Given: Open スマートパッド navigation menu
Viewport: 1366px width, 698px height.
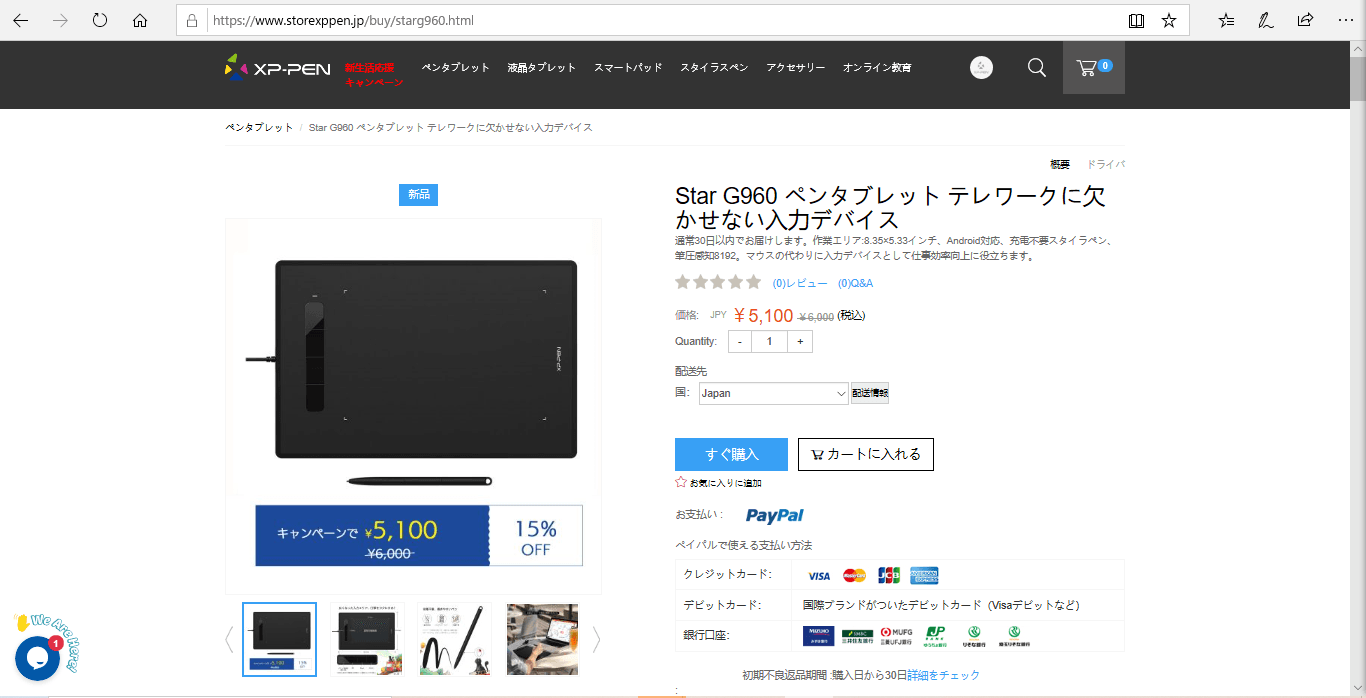Looking at the screenshot, I should pos(628,68).
